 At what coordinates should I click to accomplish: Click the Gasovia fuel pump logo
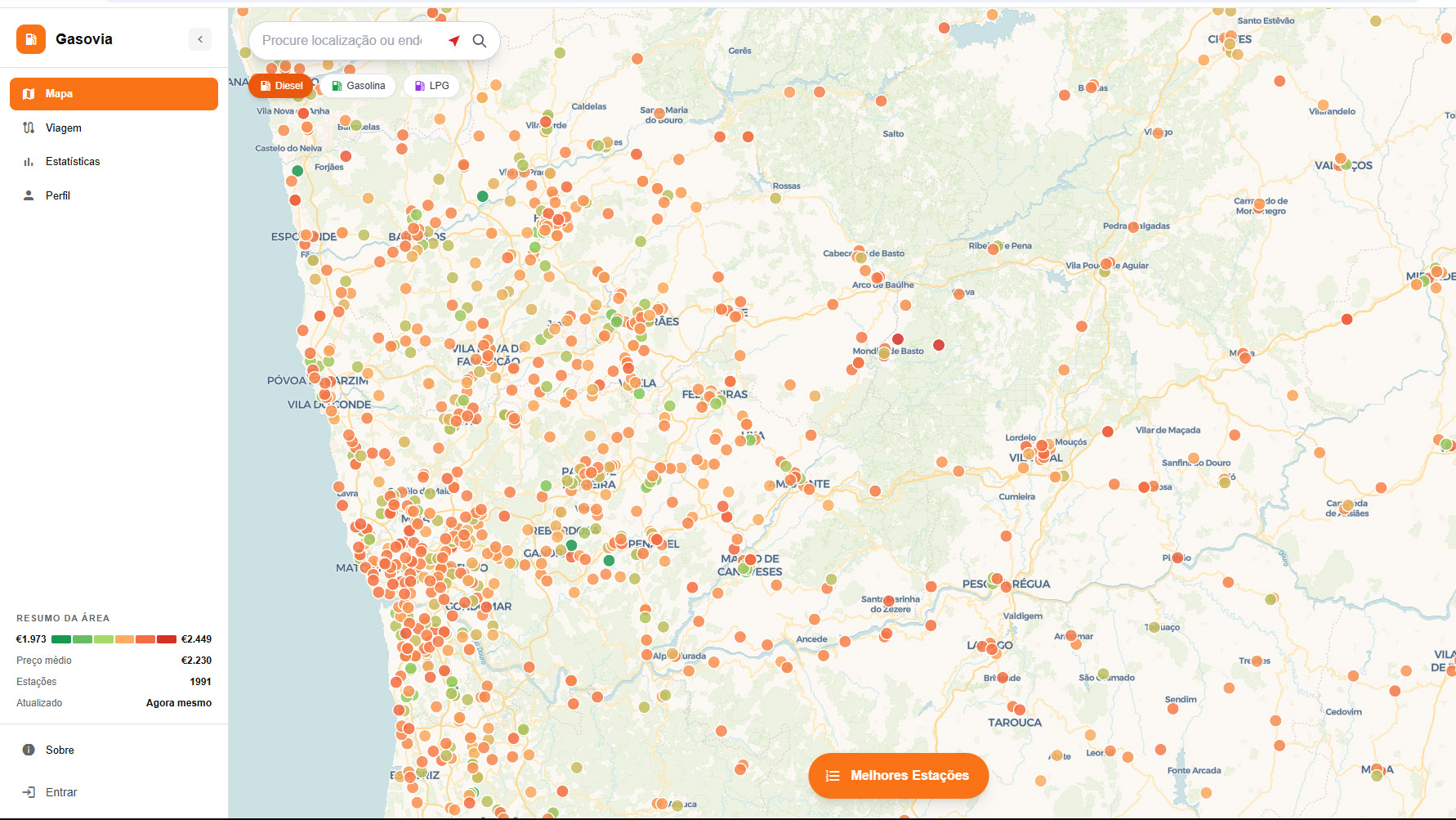[x=31, y=39]
